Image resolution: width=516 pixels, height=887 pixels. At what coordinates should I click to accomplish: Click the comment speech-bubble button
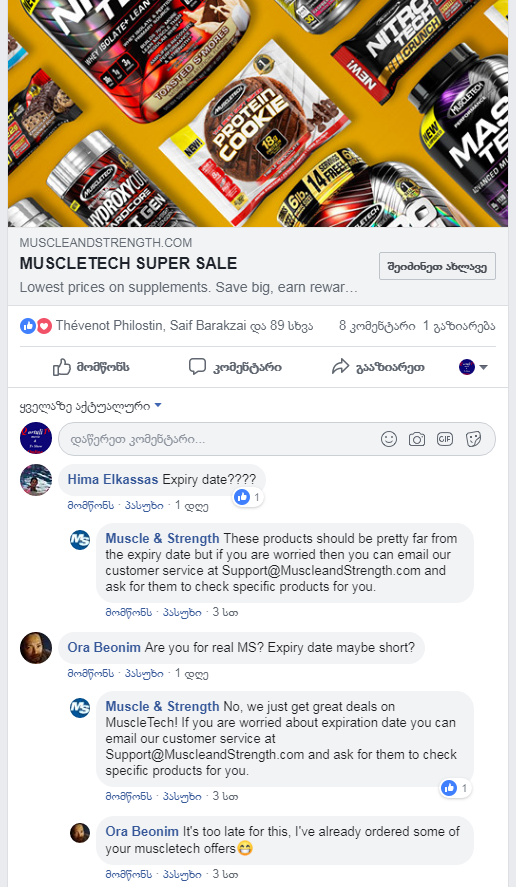[235, 367]
